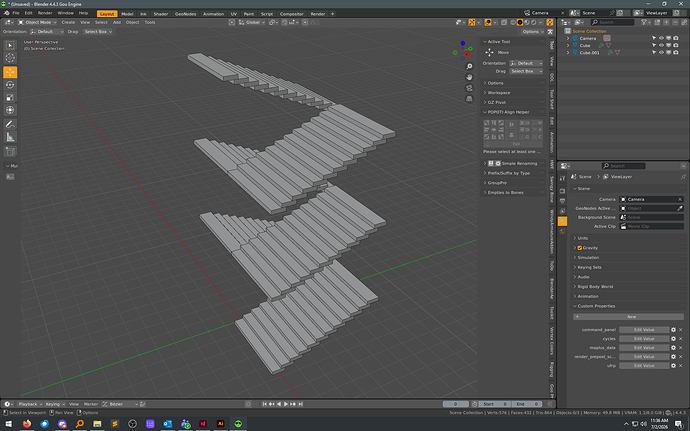Open the File menu

coord(16,13)
